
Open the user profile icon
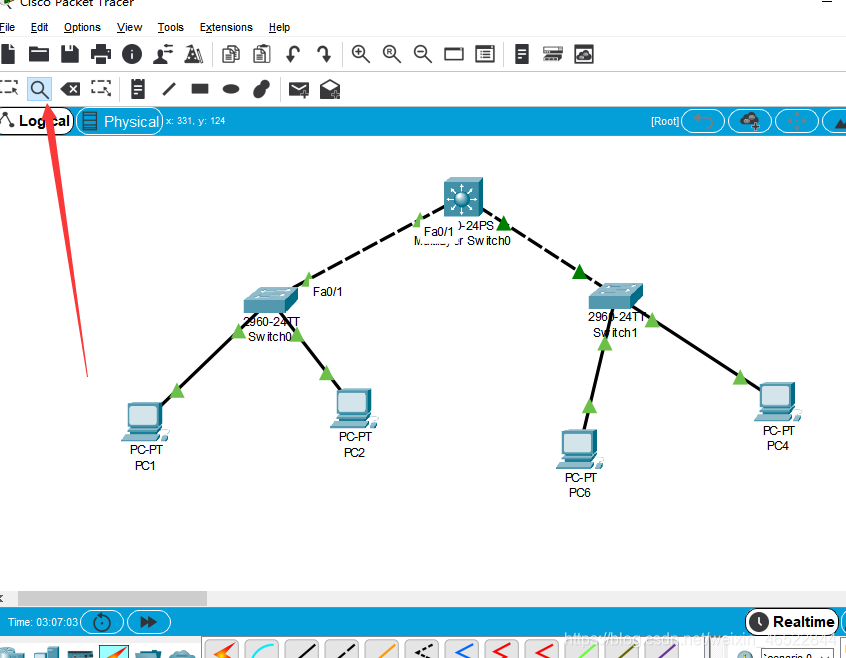pos(162,54)
